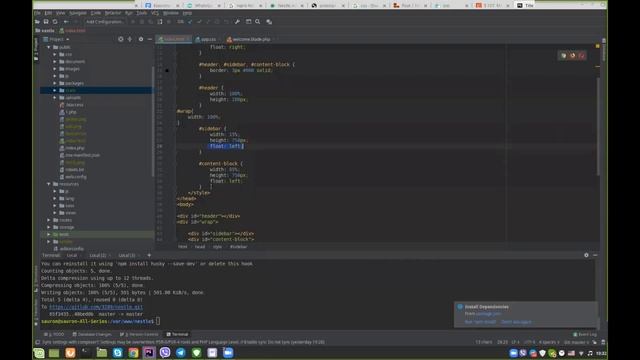Expand the storage folder
Viewport: 640px width, 360px height.
49,227
